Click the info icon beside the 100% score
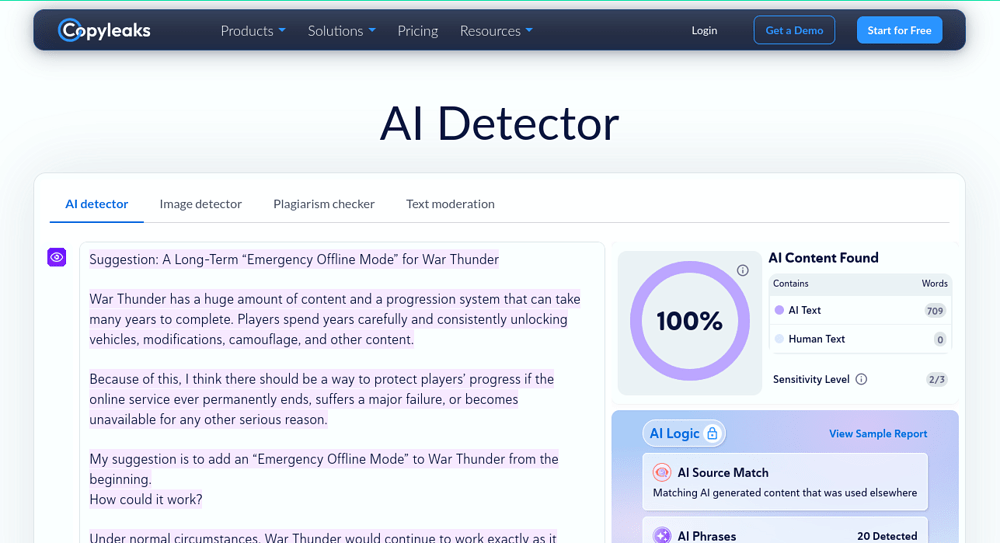 coord(742,271)
